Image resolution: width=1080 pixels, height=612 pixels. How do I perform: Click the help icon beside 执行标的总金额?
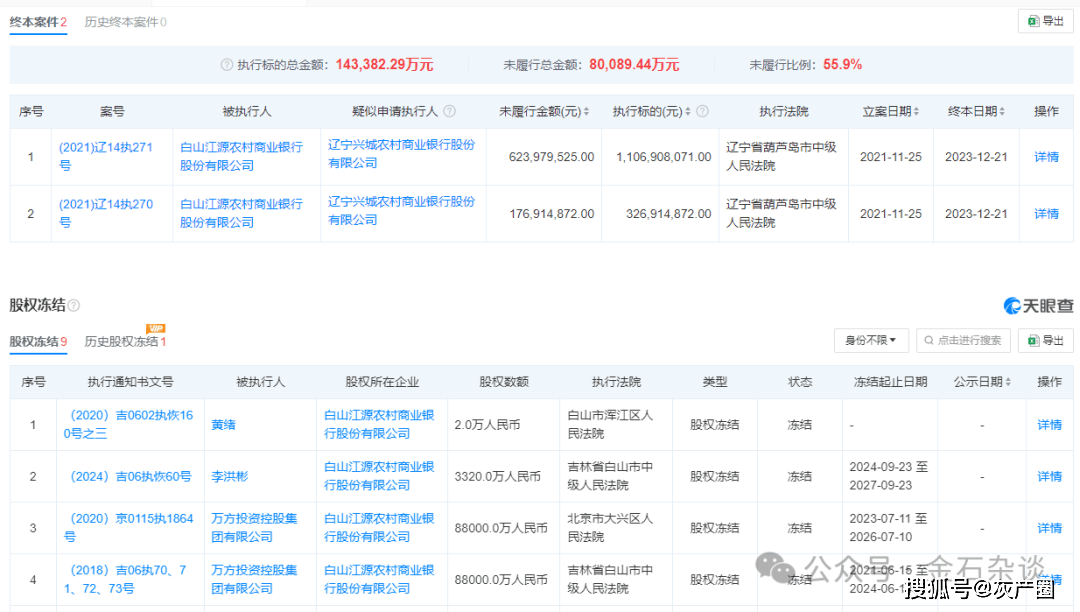coord(227,65)
